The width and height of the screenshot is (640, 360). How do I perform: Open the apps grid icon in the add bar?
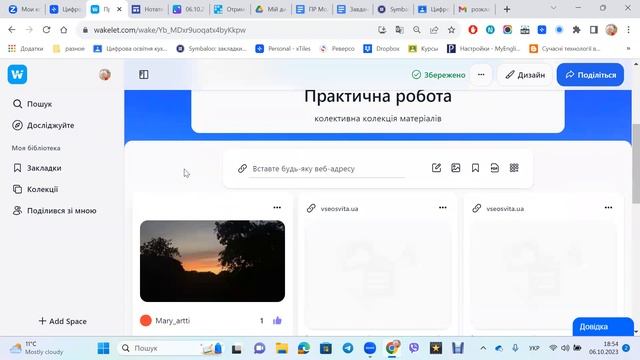514,168
